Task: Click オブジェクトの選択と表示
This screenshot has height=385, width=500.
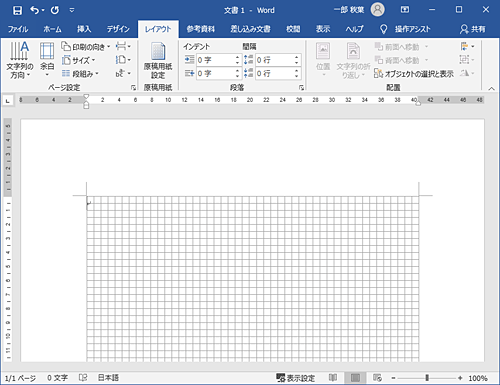Action: point(414,74)
